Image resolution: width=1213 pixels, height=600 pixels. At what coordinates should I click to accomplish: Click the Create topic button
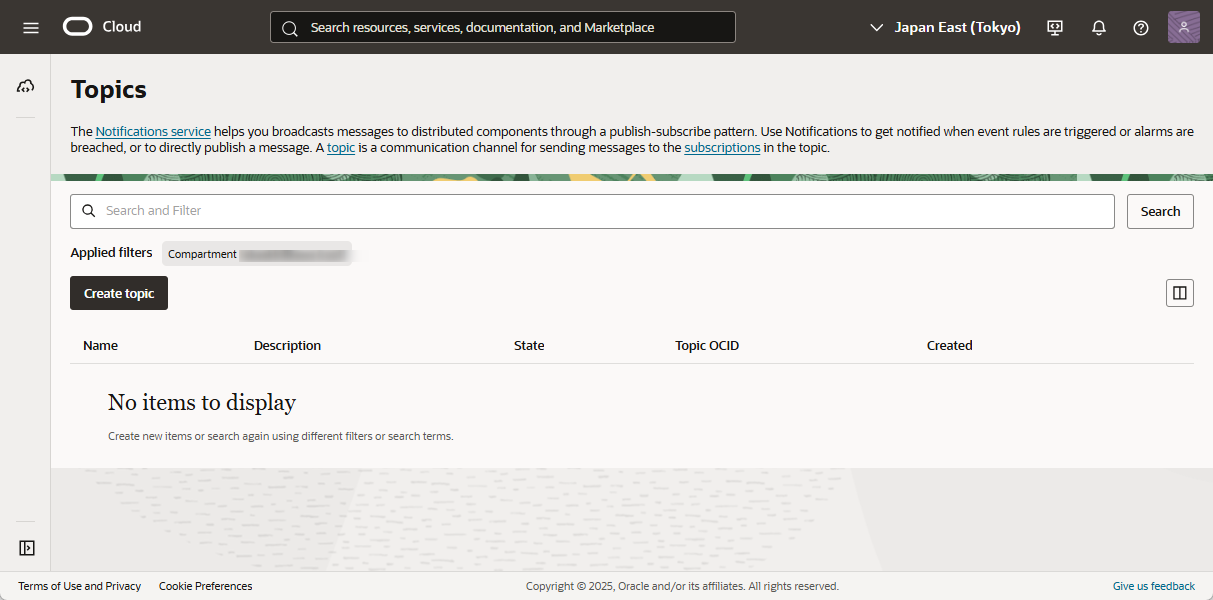119,293
